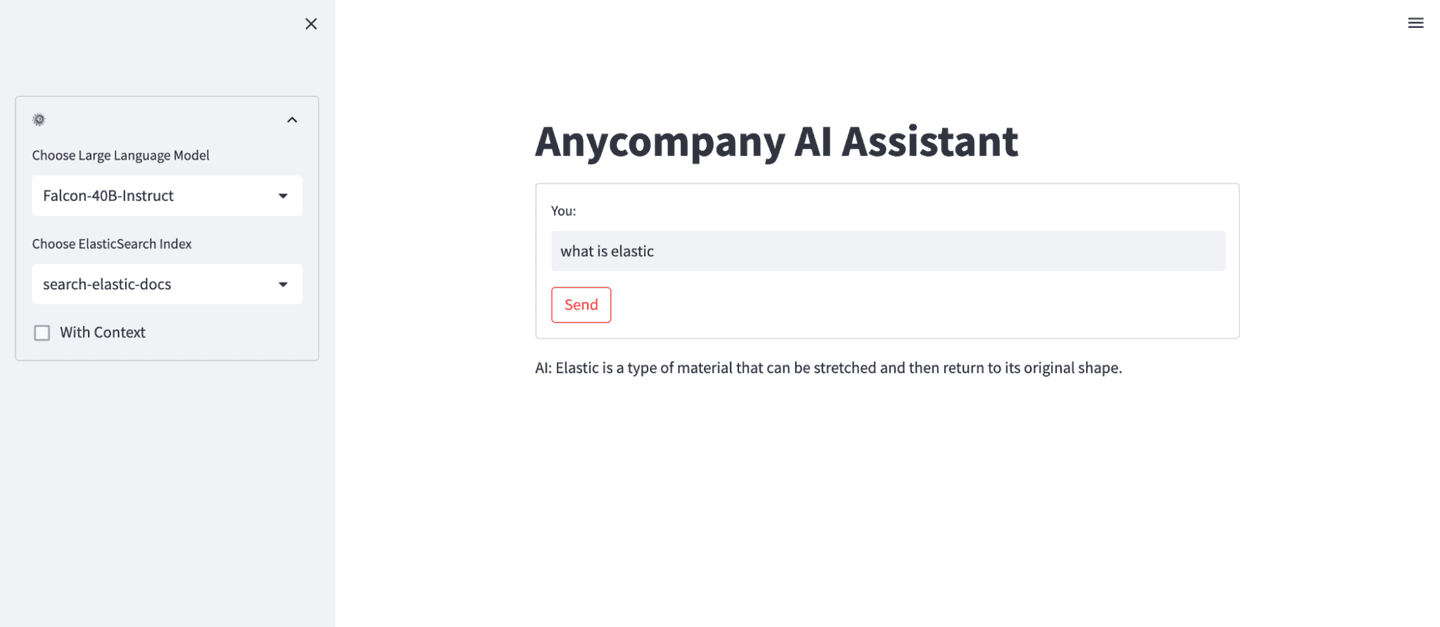Click the arrow beside search-elastic-docs
The image size is (1440, 627).
click(x=283, y=285)
